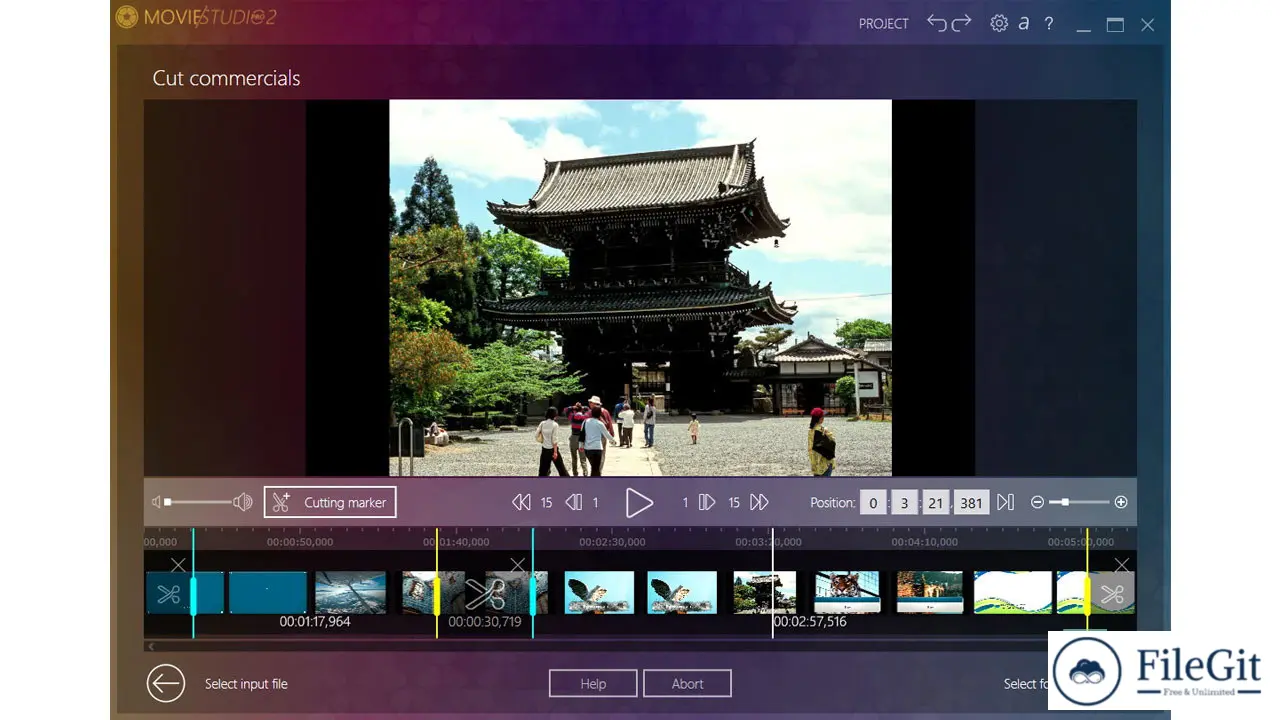Click the timeline ruler at 00:04:10,000
The width and height of the screenshot is (1280, 720).
(925, 542)
